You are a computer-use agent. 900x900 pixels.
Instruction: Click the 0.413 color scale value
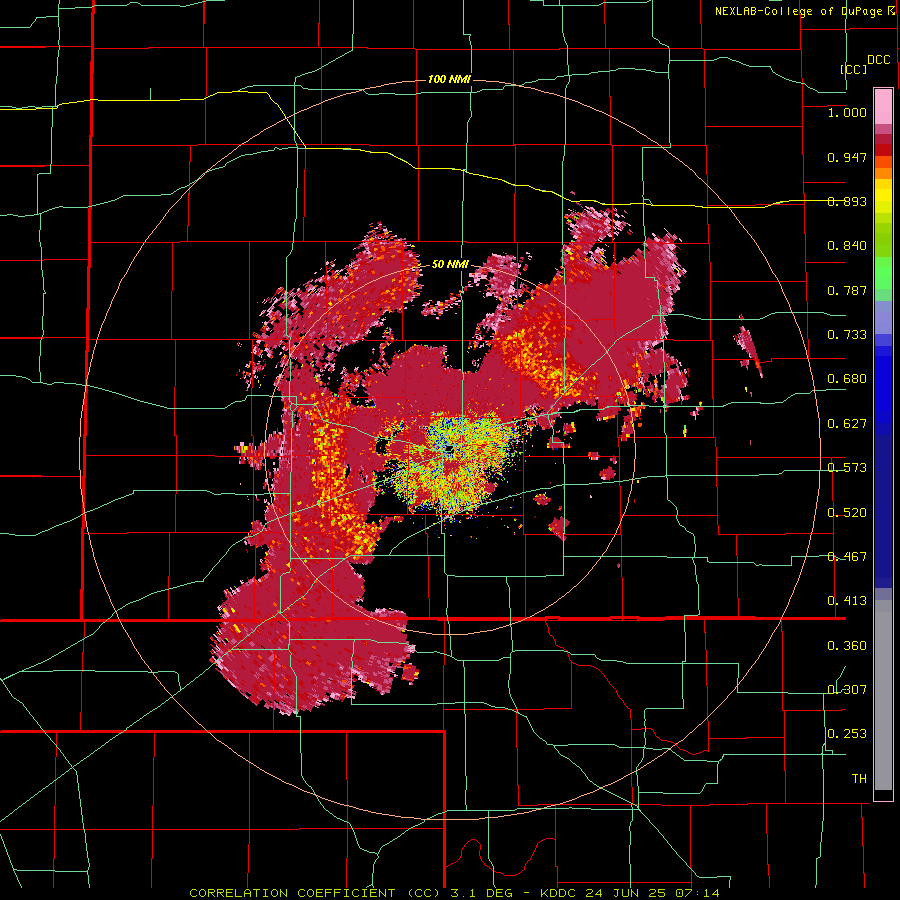[847, 601]
